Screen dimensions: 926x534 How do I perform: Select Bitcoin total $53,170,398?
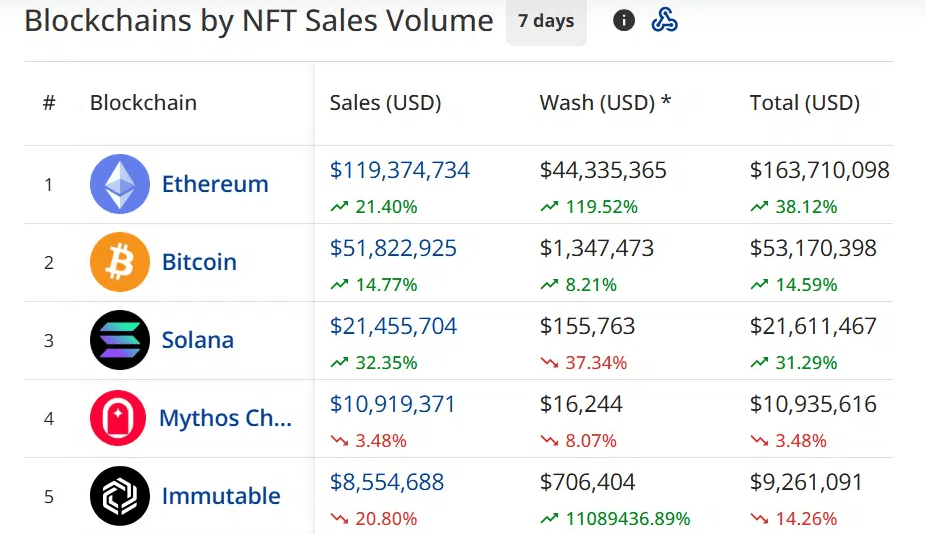813,248
